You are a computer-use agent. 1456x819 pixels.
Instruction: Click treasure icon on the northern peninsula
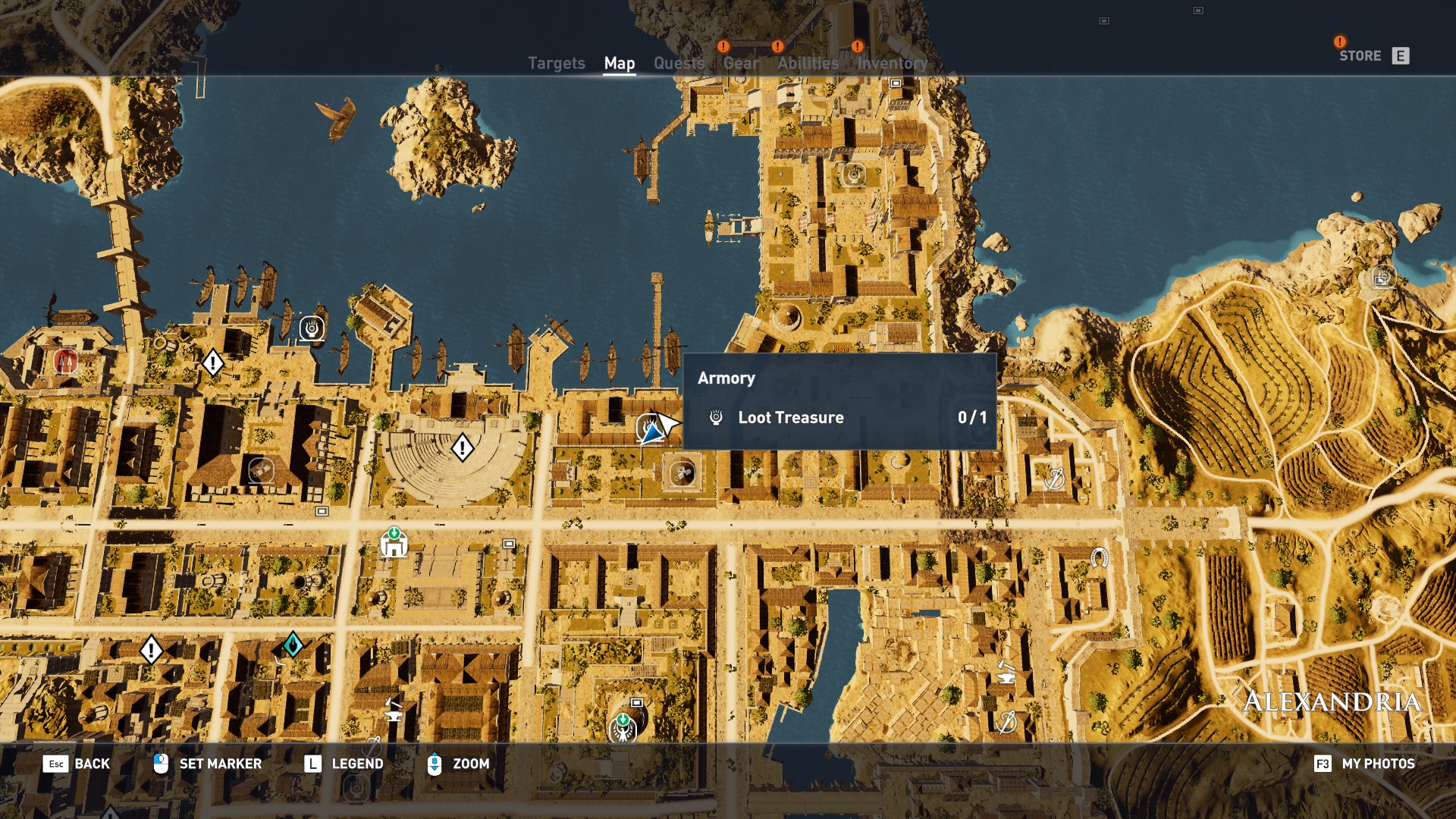854,175
